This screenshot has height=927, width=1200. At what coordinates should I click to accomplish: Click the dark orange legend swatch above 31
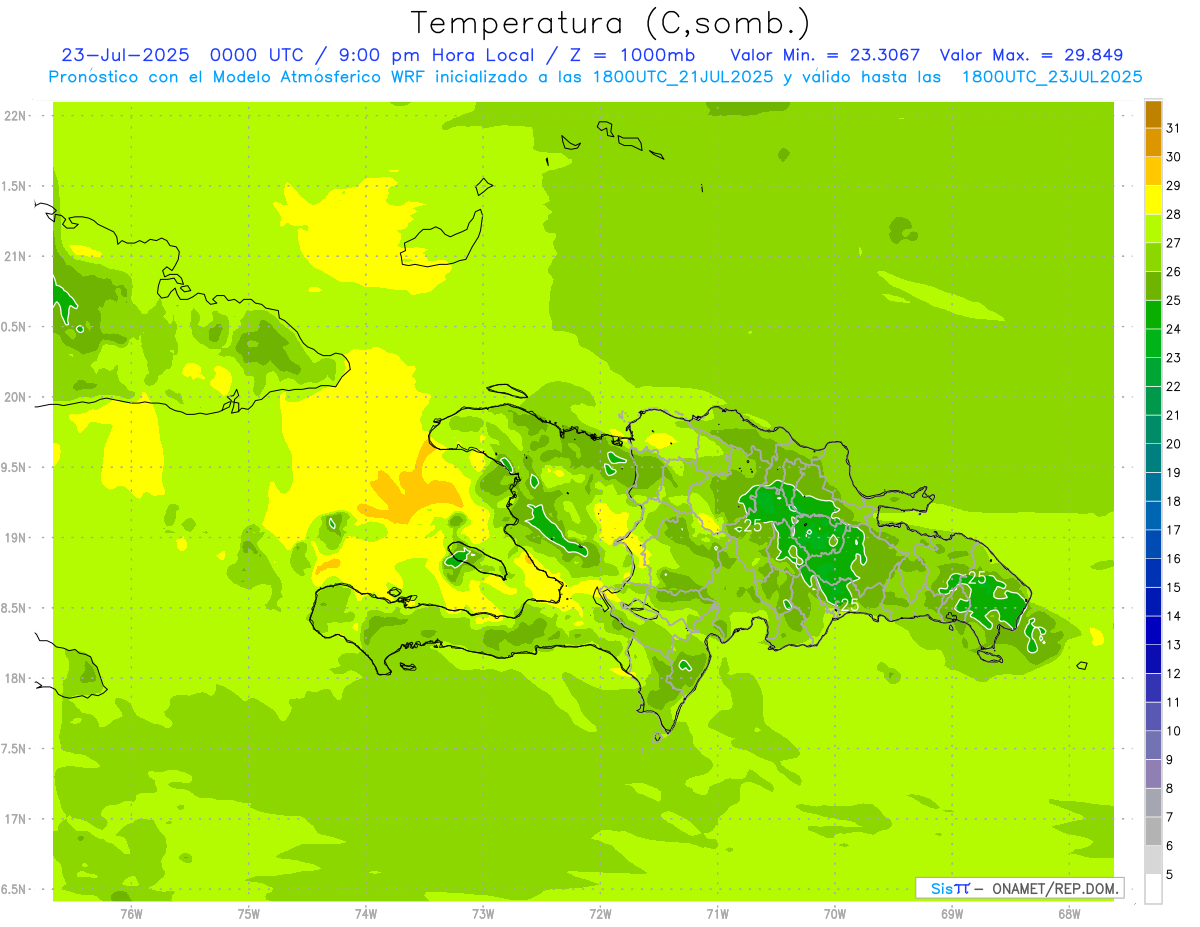[x=1153, y=114]
